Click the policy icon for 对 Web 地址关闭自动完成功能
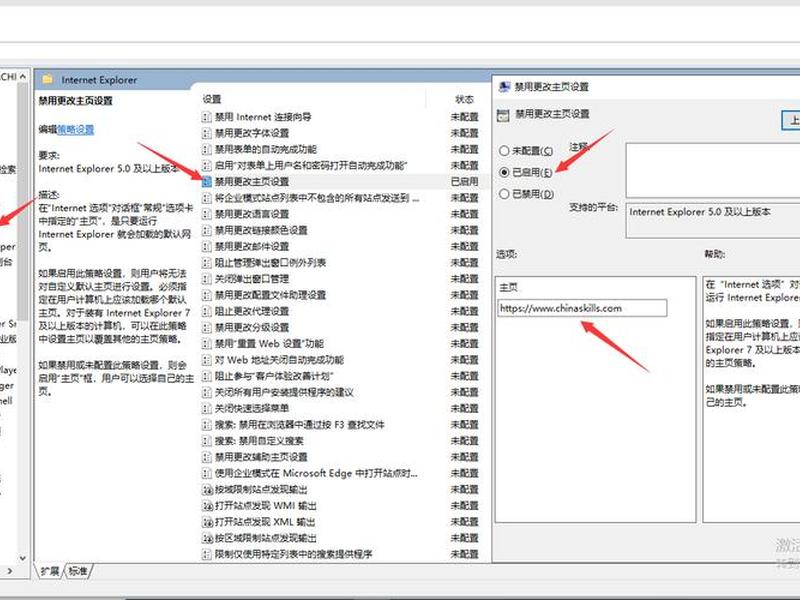Viewport: 800px width, 600px height. (x=207, y=360)
